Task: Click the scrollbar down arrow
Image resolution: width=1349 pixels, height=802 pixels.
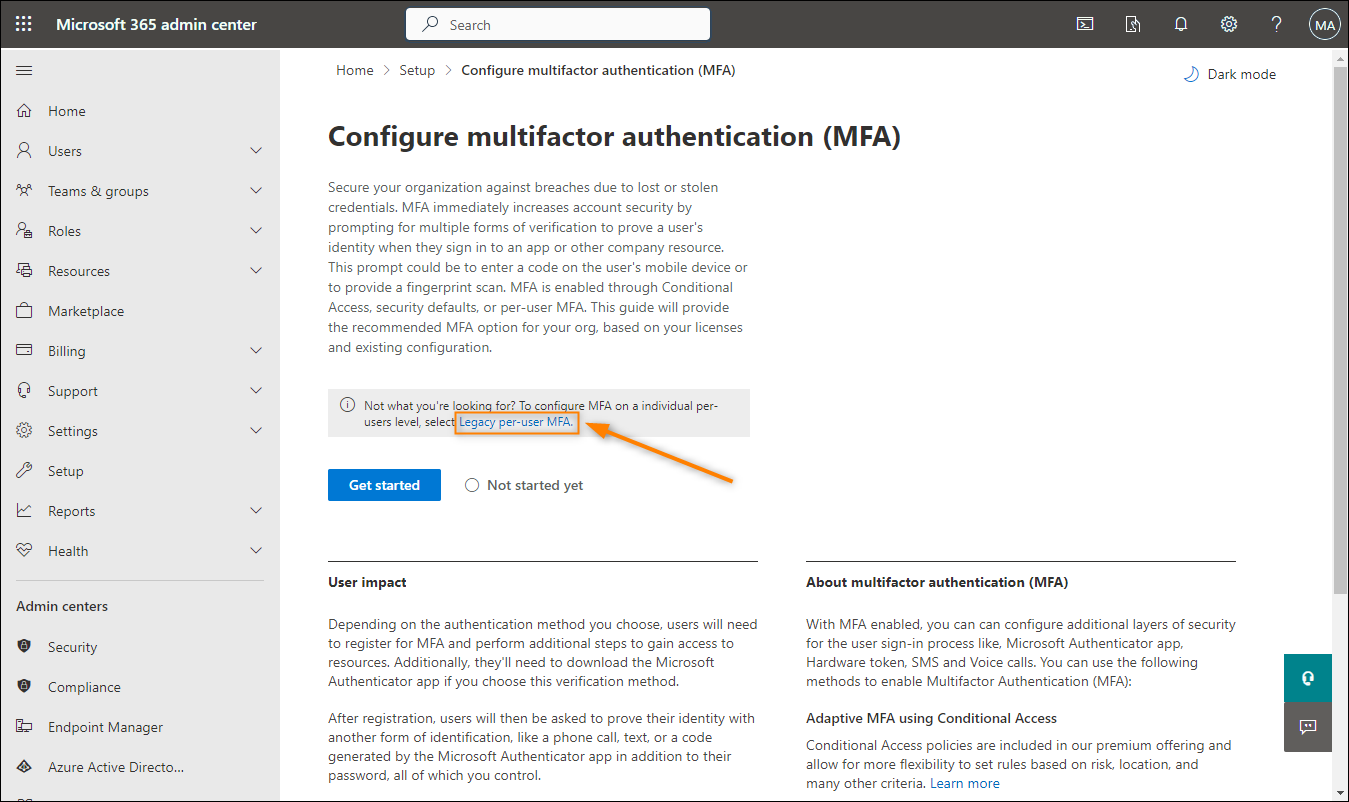Action: point(1340,793)
